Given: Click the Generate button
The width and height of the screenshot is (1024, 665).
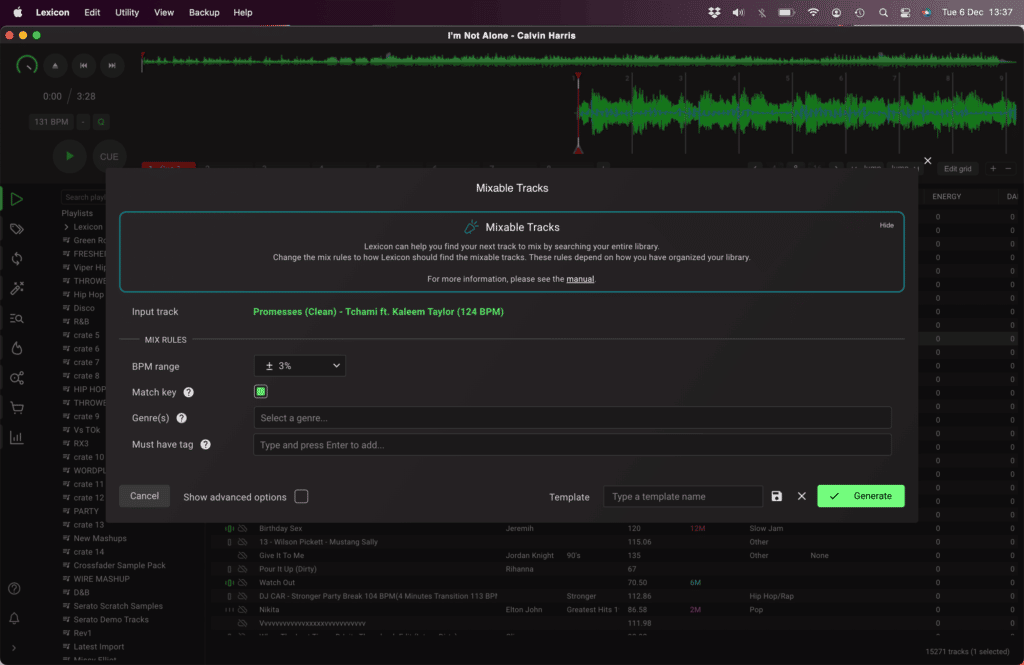Looking at the screenshot, I should [x=861, y=496].
